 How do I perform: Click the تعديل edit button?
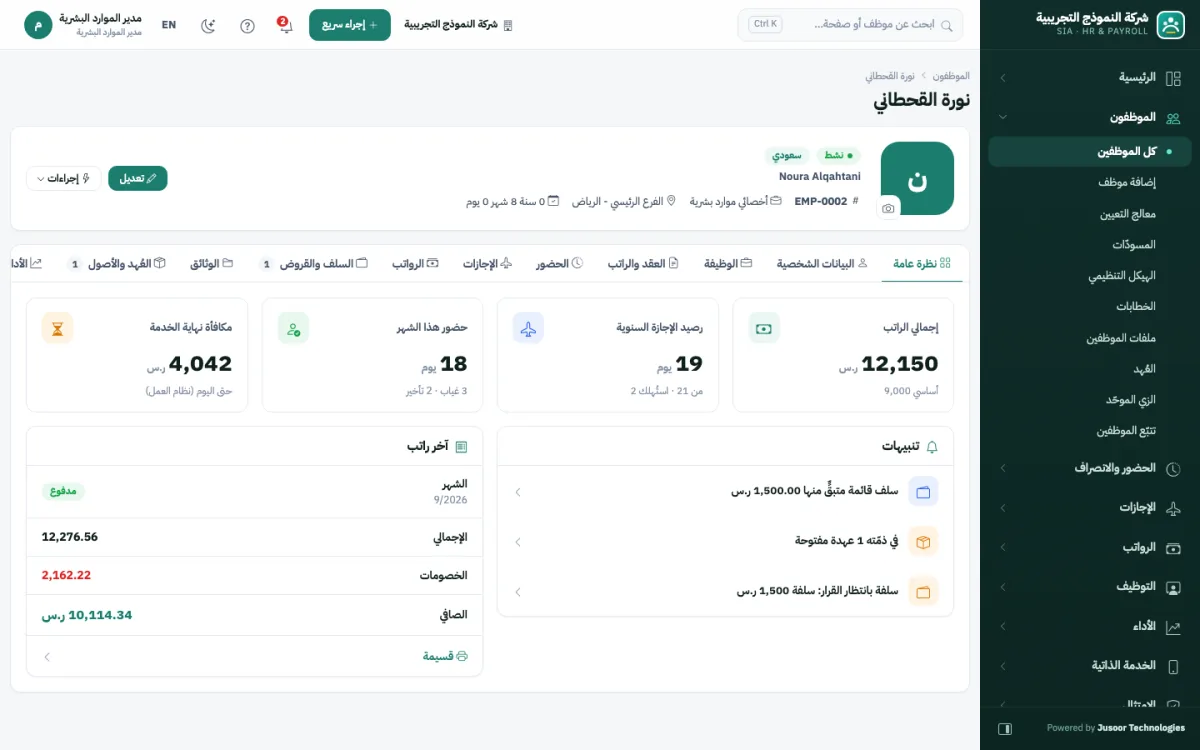138,178
